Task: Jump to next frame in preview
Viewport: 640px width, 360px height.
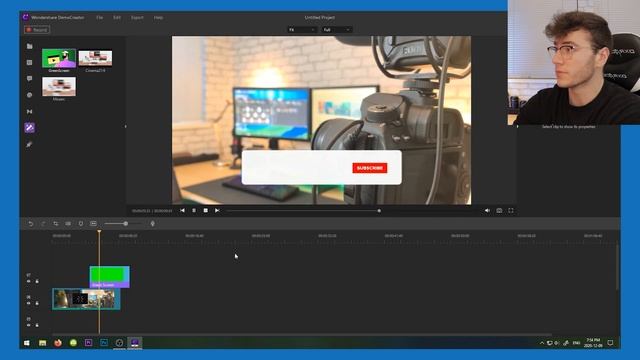Action: (x=217, y=211)
